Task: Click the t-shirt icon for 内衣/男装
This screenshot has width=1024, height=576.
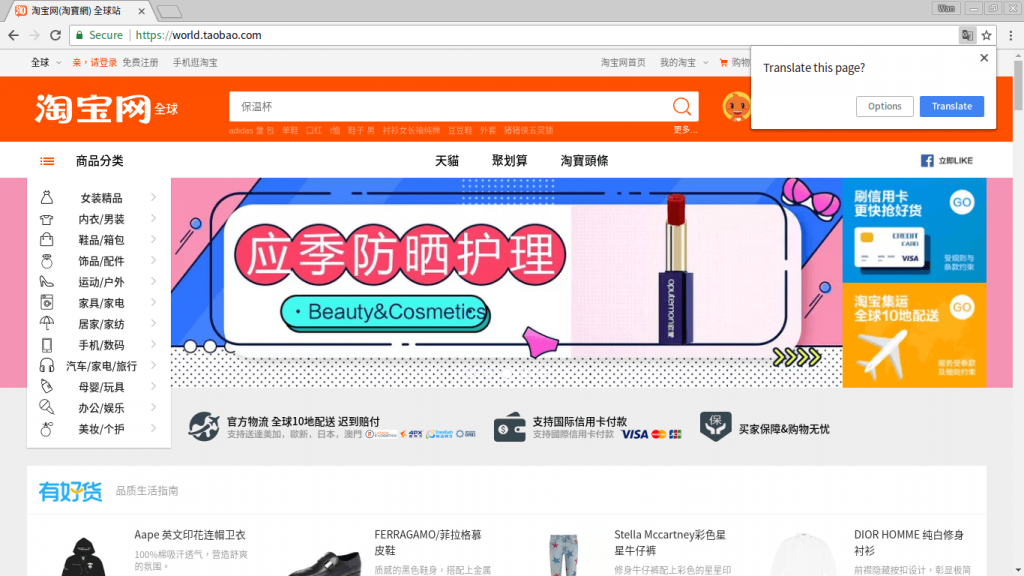Action: tap(46, 219)
